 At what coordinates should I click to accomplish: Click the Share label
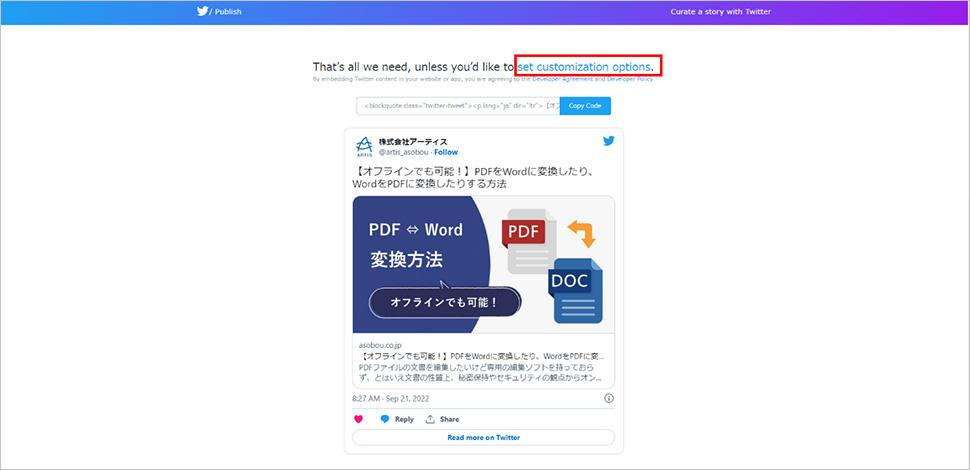point(450,419)
